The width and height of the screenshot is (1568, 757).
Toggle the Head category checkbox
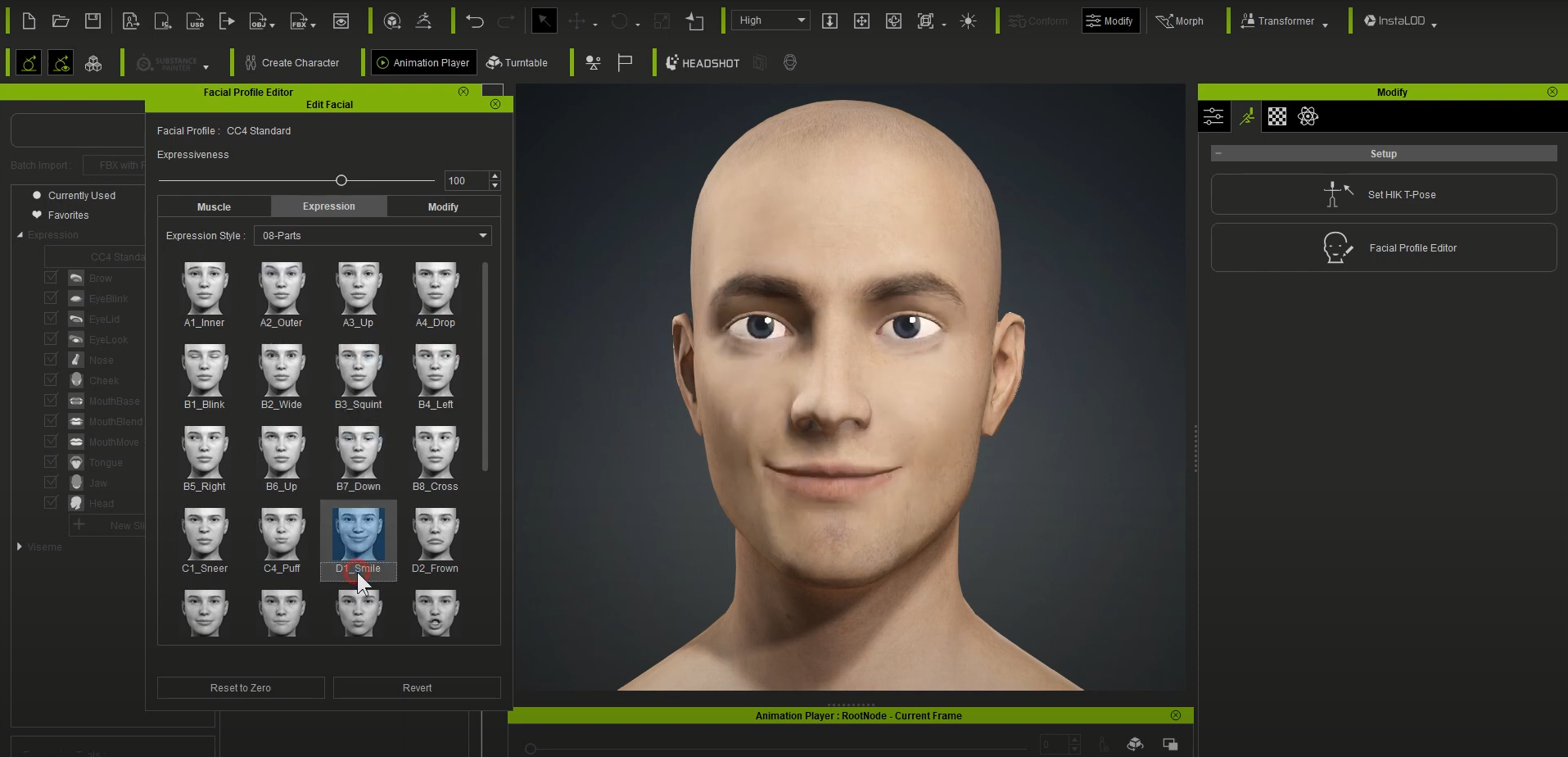51,503
